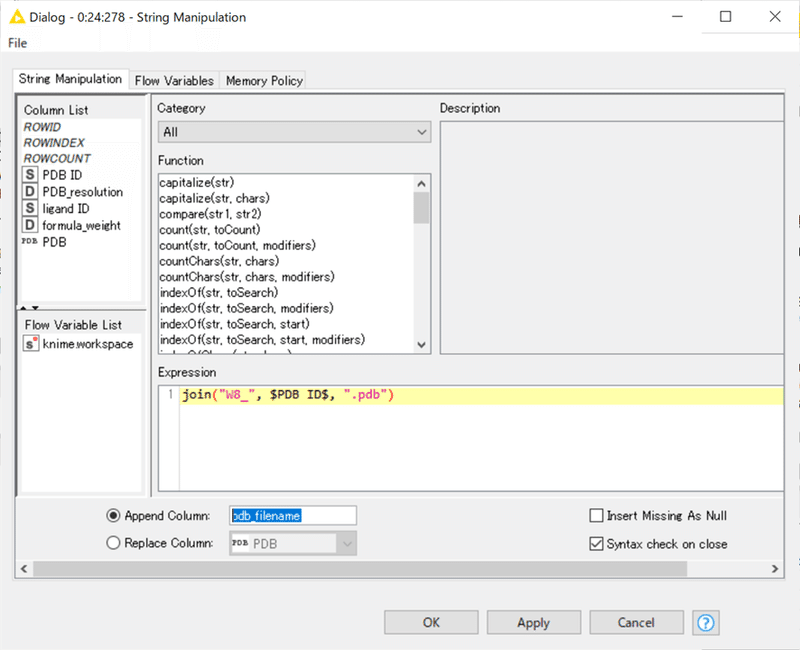Select ROWID in Column List
Screen dimensions: 800x650
pyautogui.click(x=42, y=127)
